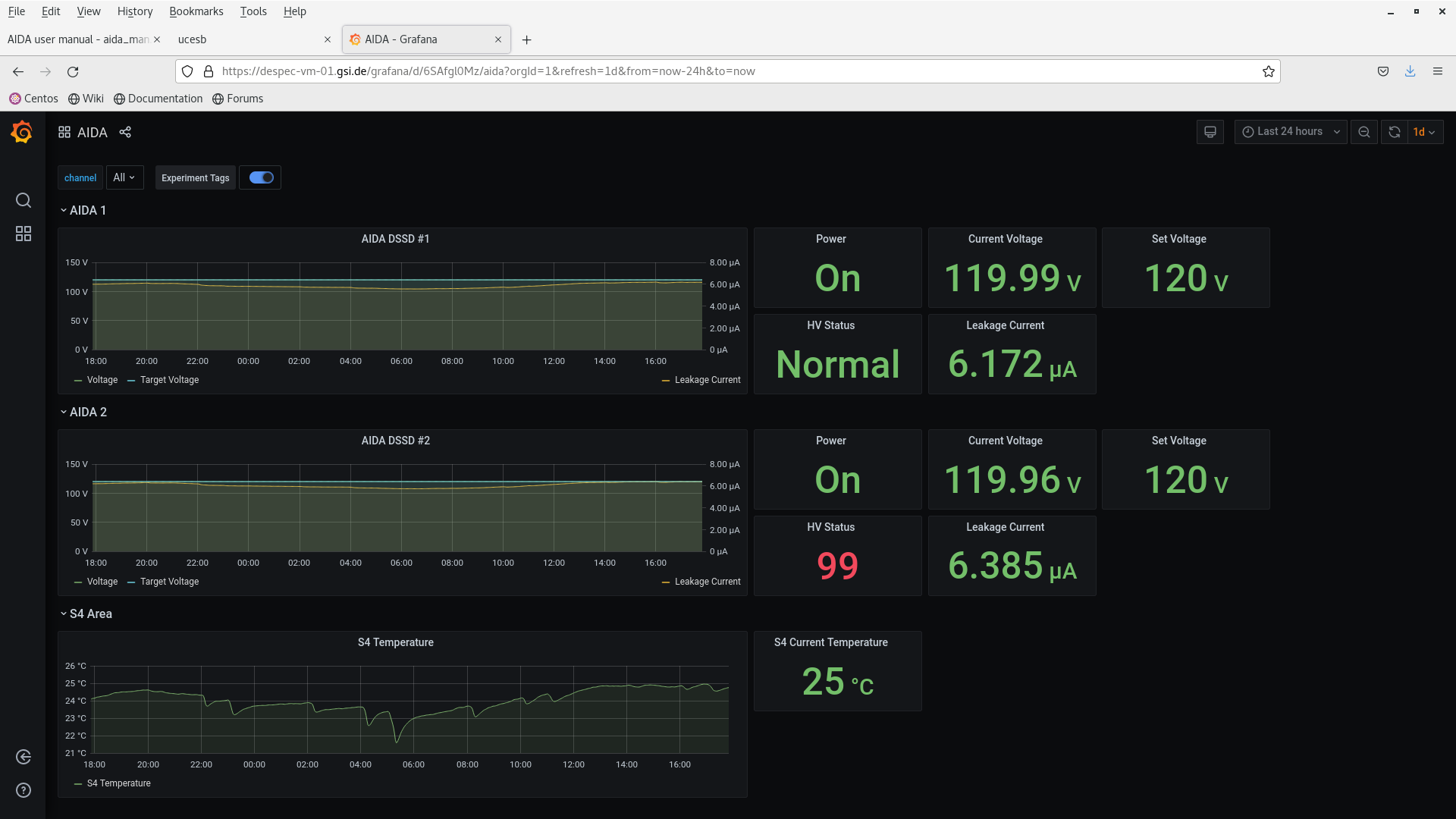Image resolution: width=1456 pixels, height=819 pixels.
Task: Open the Bookmarks menu
Action: click(x=196, y=11)
